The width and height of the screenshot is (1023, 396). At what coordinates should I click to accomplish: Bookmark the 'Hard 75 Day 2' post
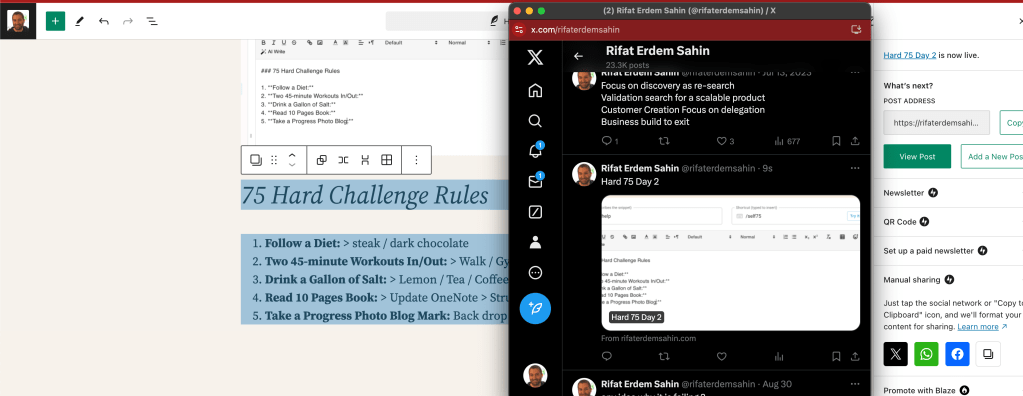pyautogui.click(x=836, y=356)
